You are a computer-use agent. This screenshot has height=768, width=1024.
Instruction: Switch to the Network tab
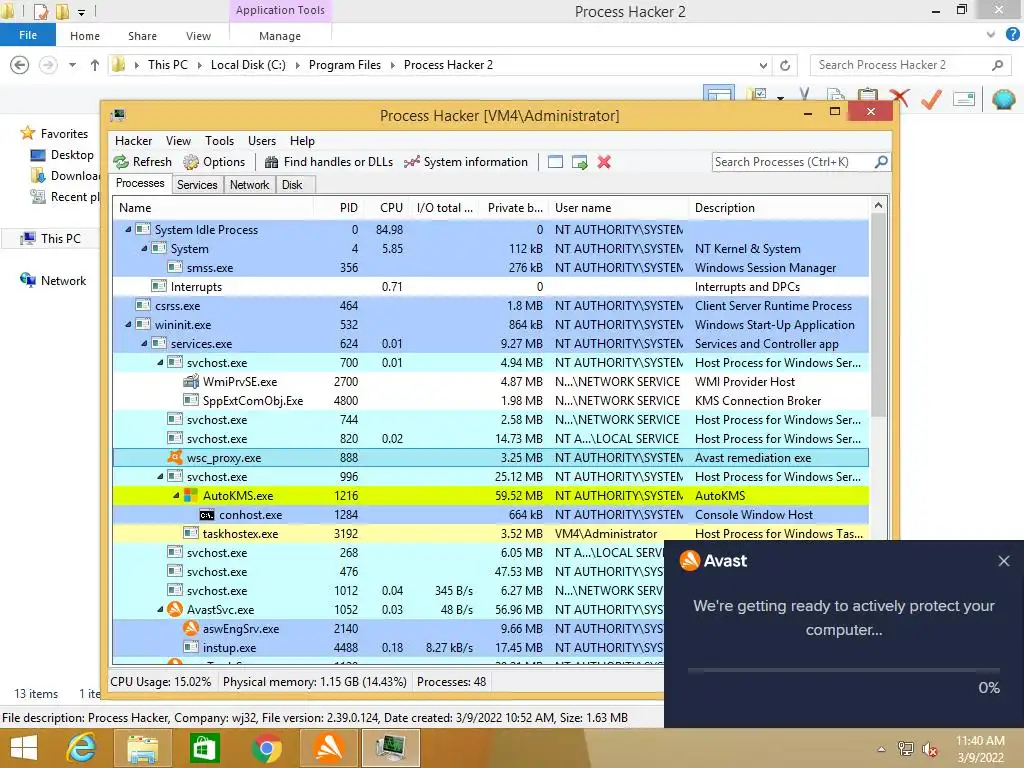(x=249, y=185)
